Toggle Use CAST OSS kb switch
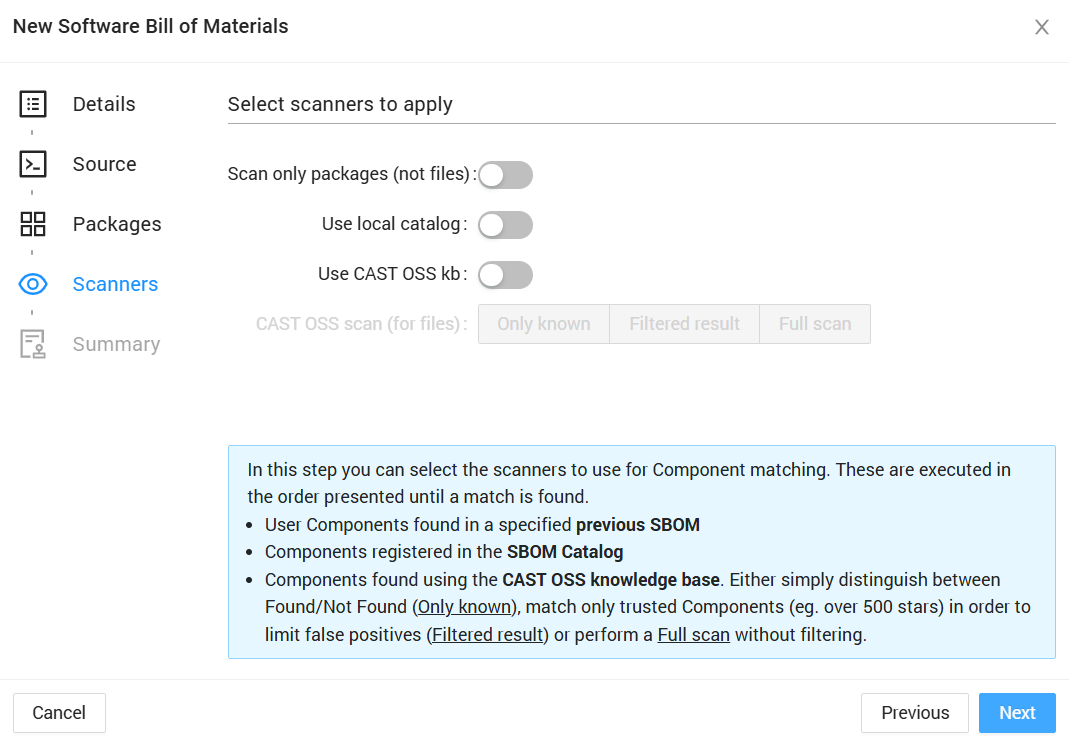The image size is (1069, 742). click(505, 275)
